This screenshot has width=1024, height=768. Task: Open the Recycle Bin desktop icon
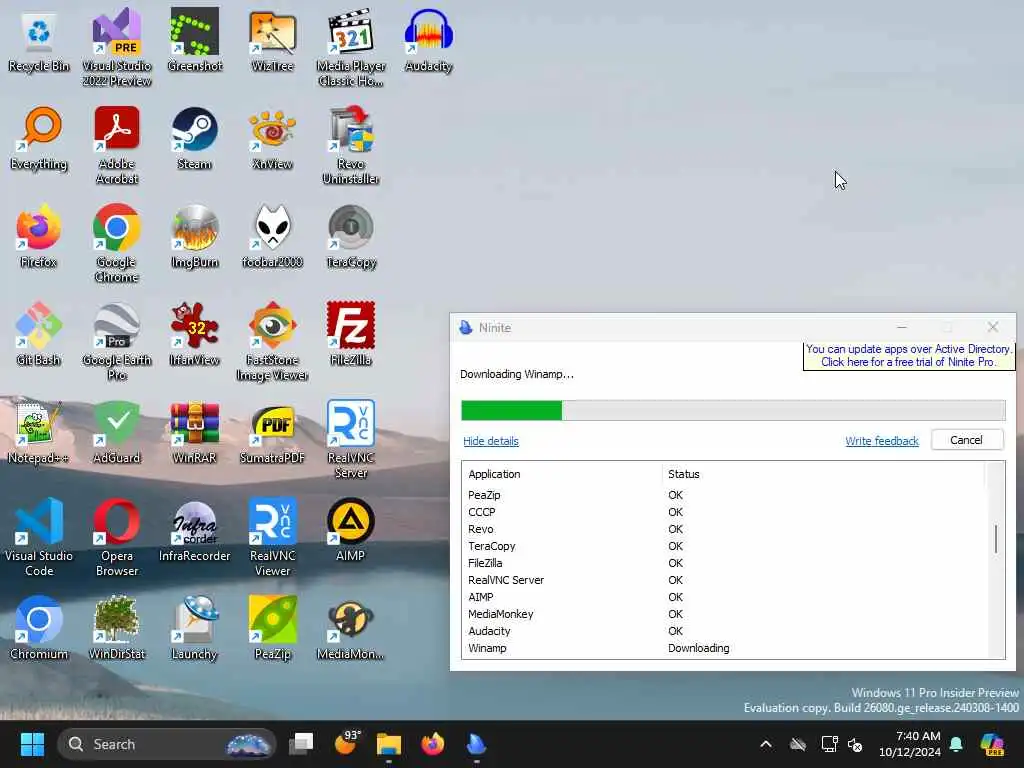pos(39,41)
